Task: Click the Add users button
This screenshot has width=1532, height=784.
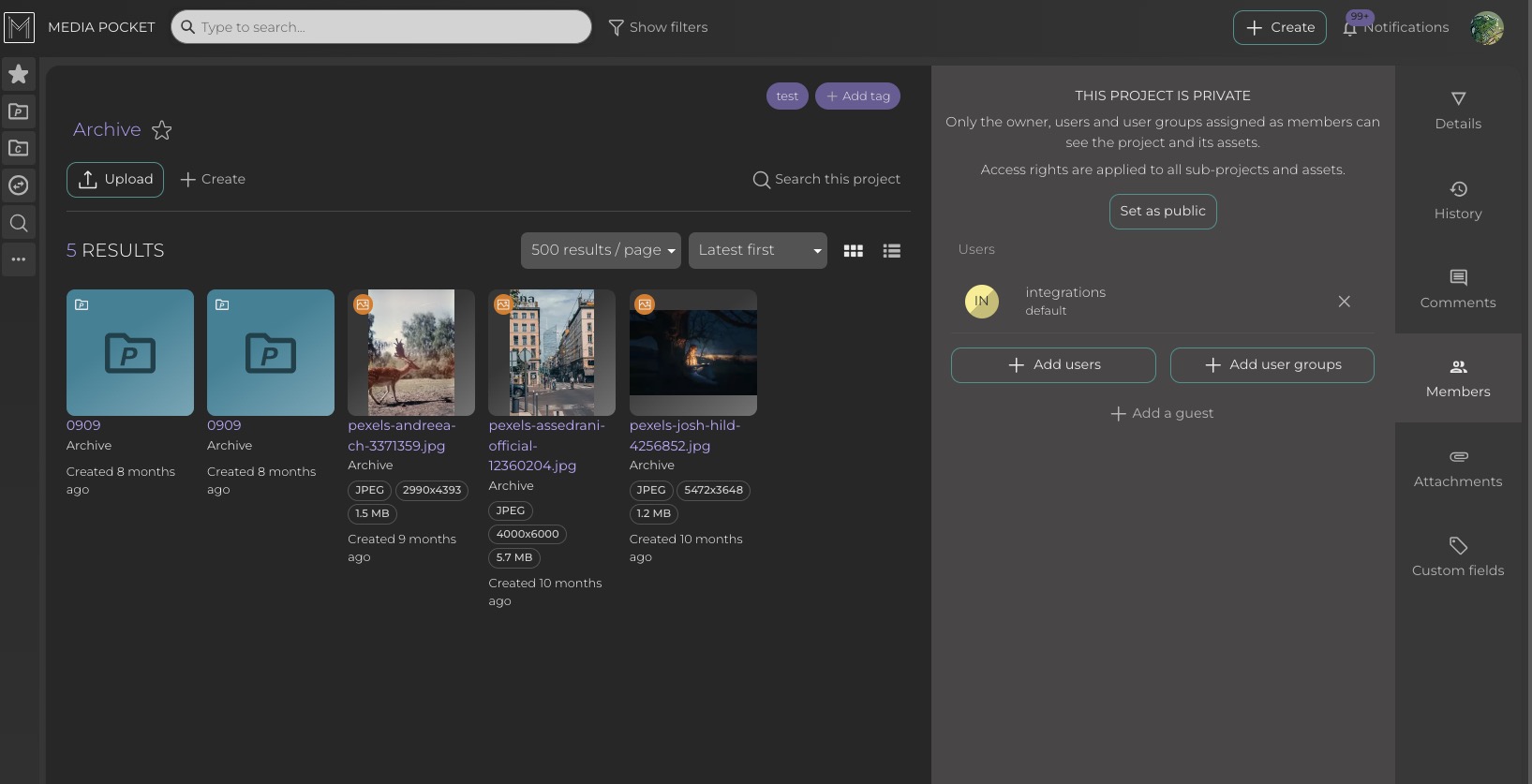Action: 1053,365
